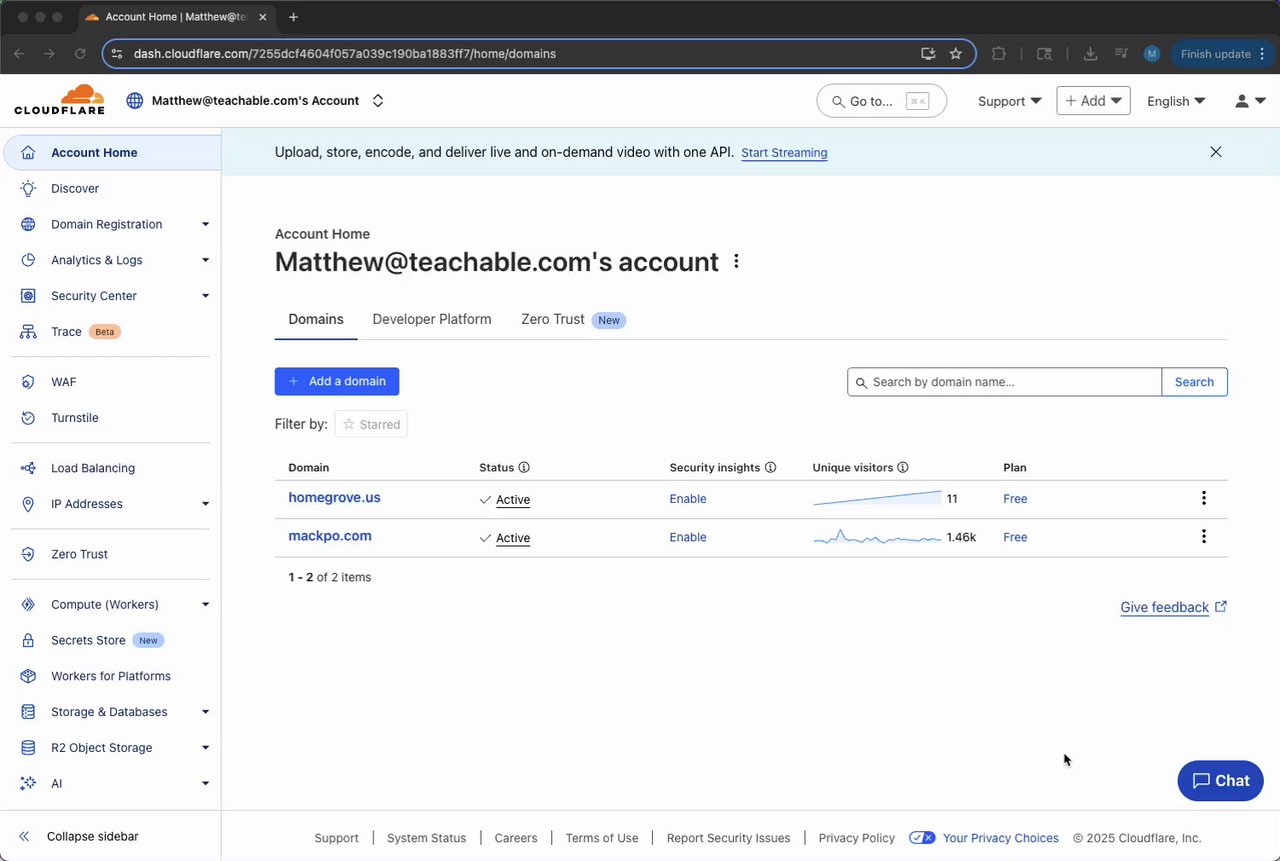This screenshot has height=861, width=1280.
Task: Switch to the Developer Platform tab
Action: pyautogui.click(x=432, y=320)
